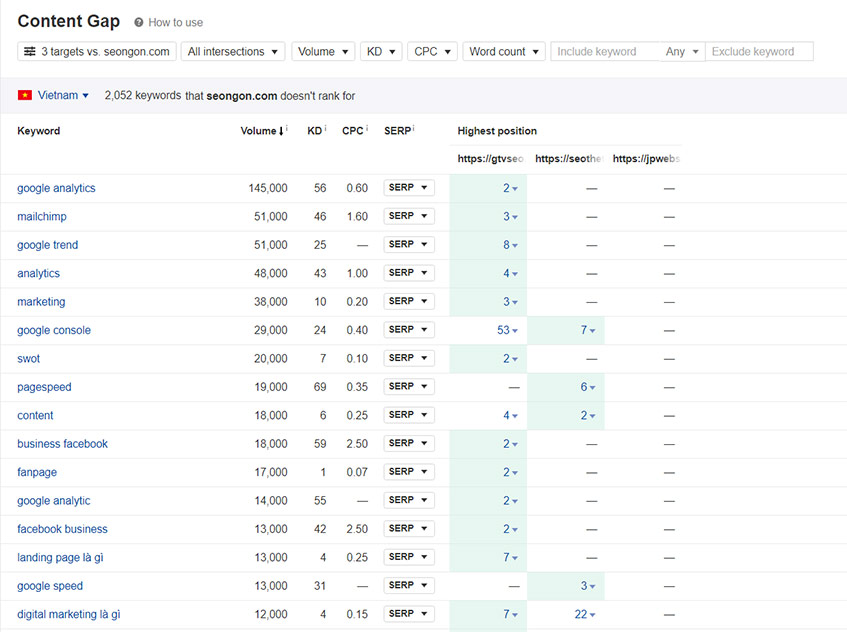847x632 pixels.
Task: Click CPC column info icon
Action: click(x=367, y=129)
